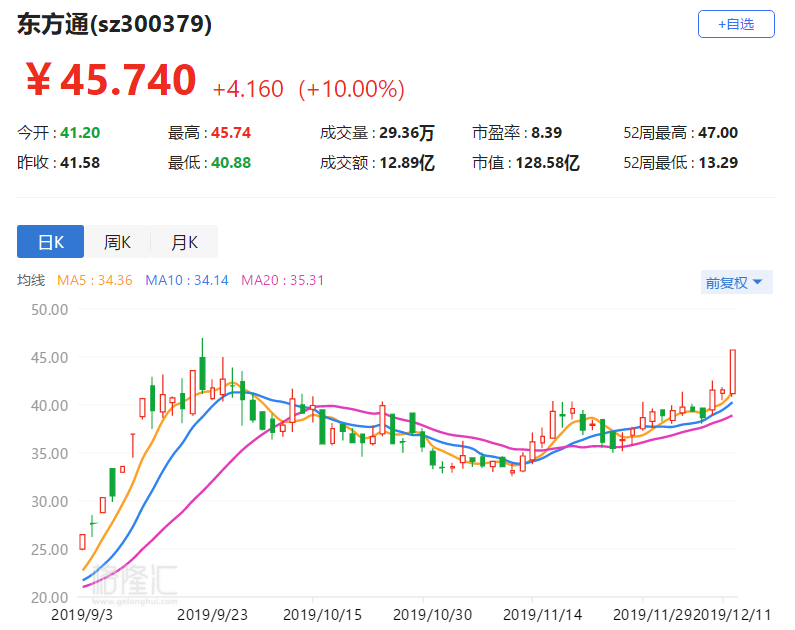Screen dimensions: 795x630
Task: Click the percent change (+10.00%)
Action: click(x=351, y=89)
